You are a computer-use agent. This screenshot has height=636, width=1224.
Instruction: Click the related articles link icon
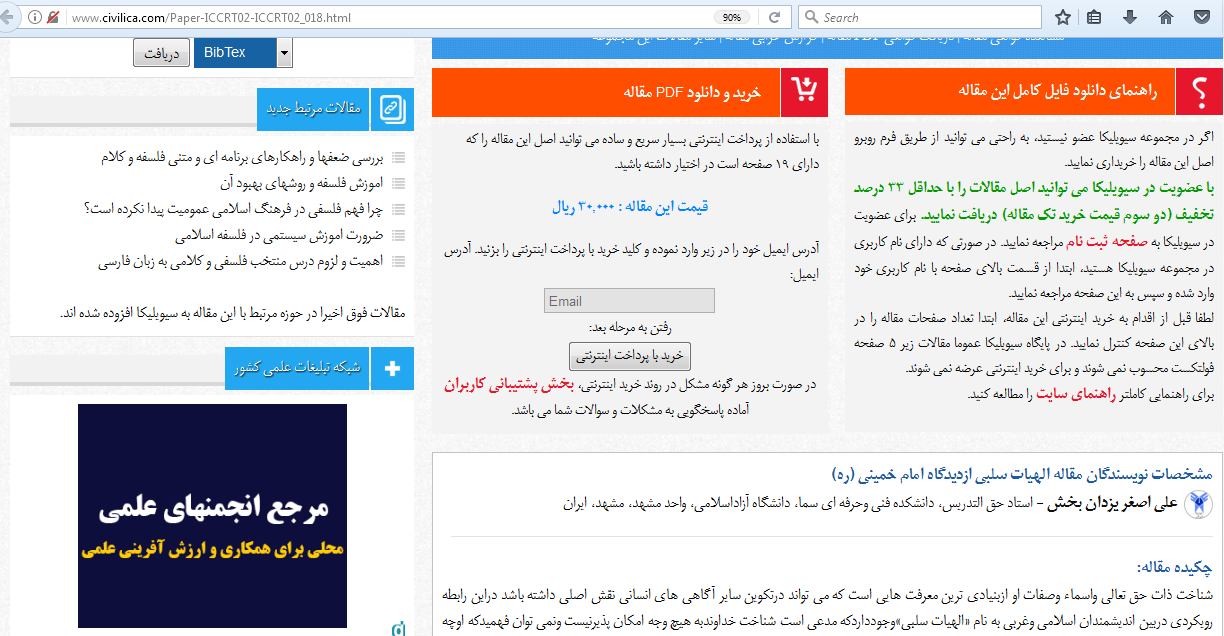pos(392,109)
